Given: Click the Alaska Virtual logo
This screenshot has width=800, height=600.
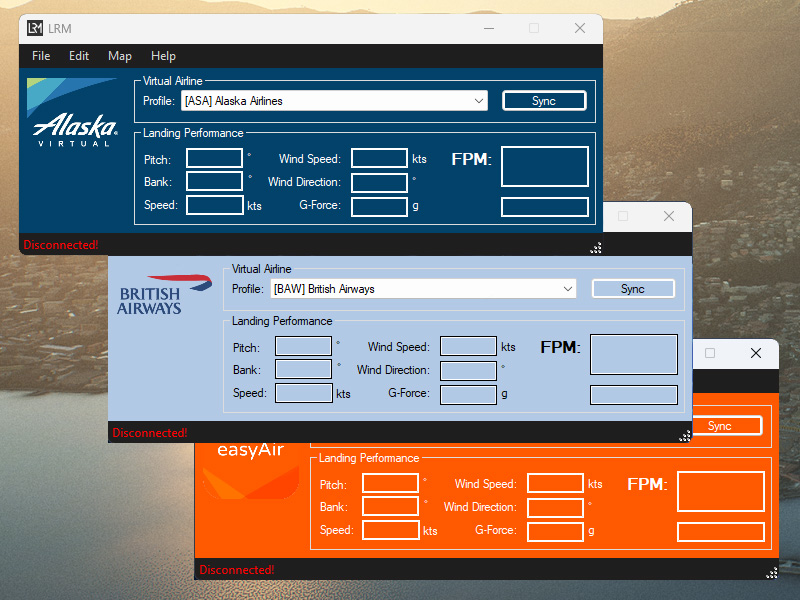Looking at the screenshot, I should 72,113.
